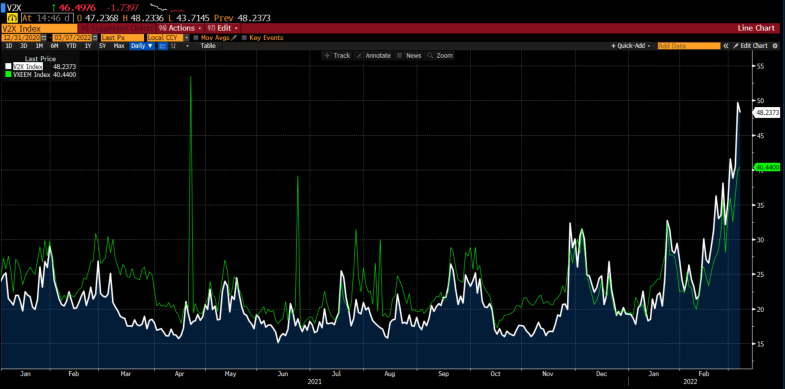Activate the Annotate tool

(373, 56)
